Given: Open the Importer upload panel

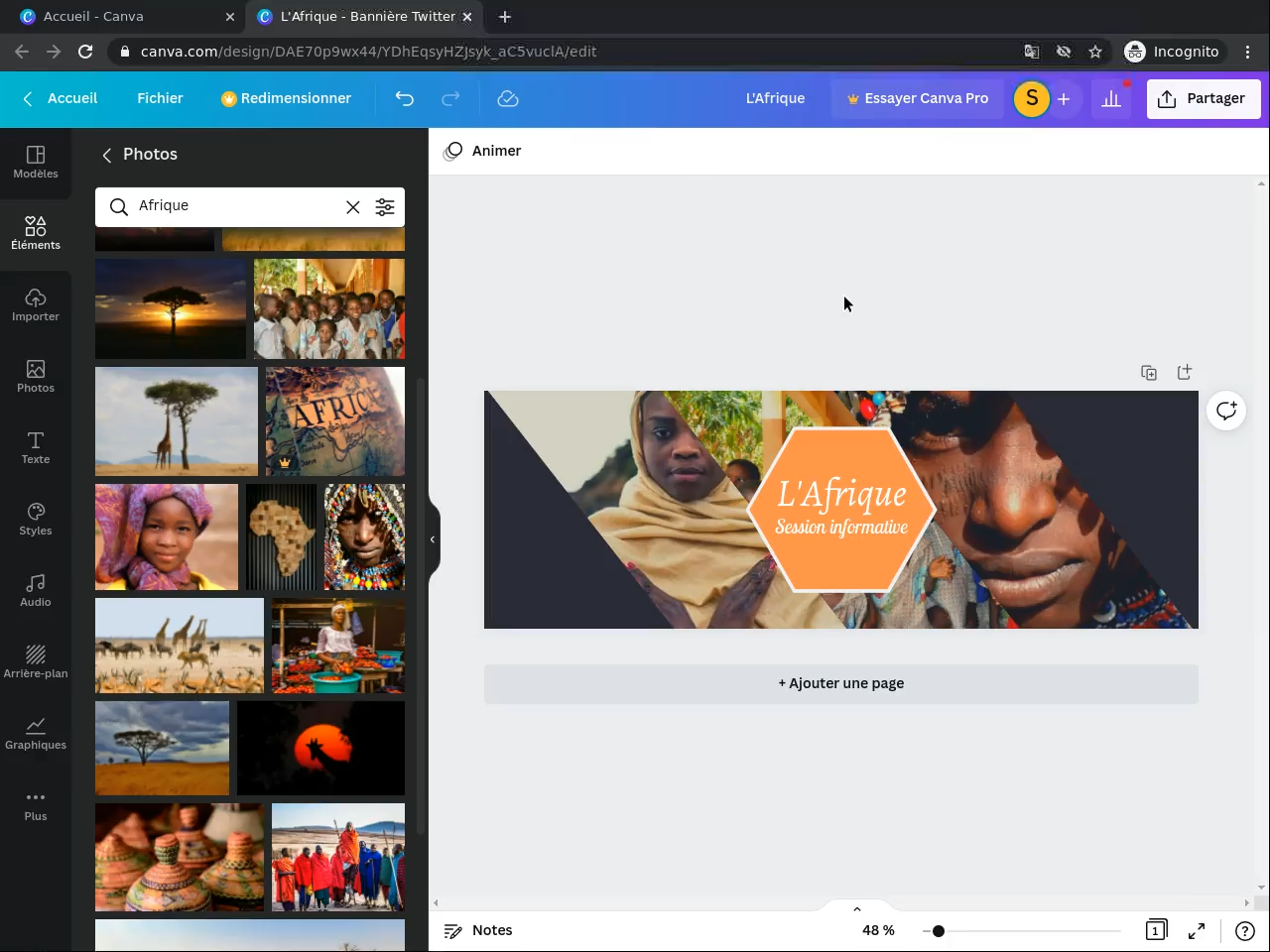Looking at the screenshot, I should click(36, 304).
